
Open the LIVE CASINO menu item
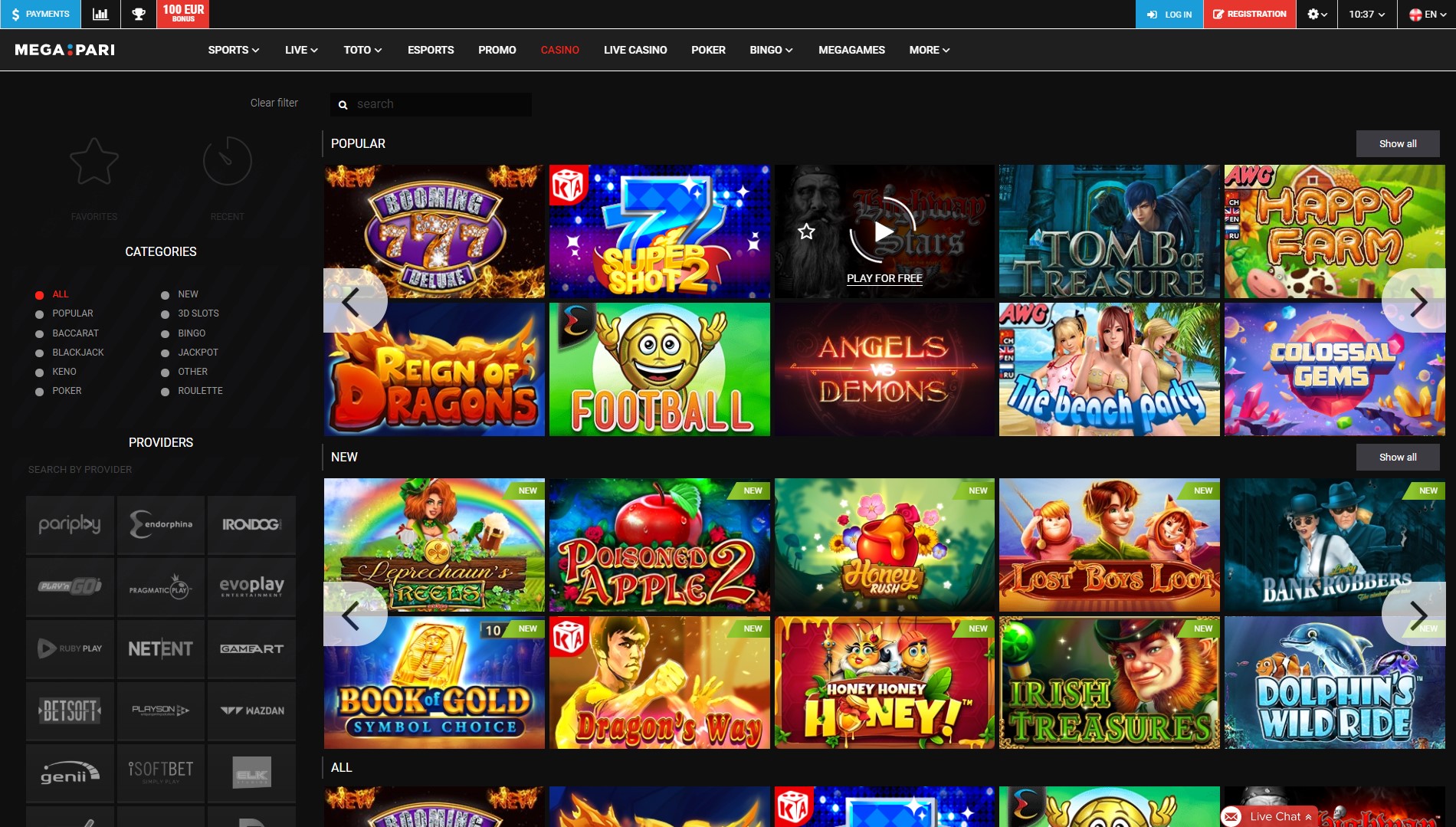pyautogui.click(x=635, y=50)
